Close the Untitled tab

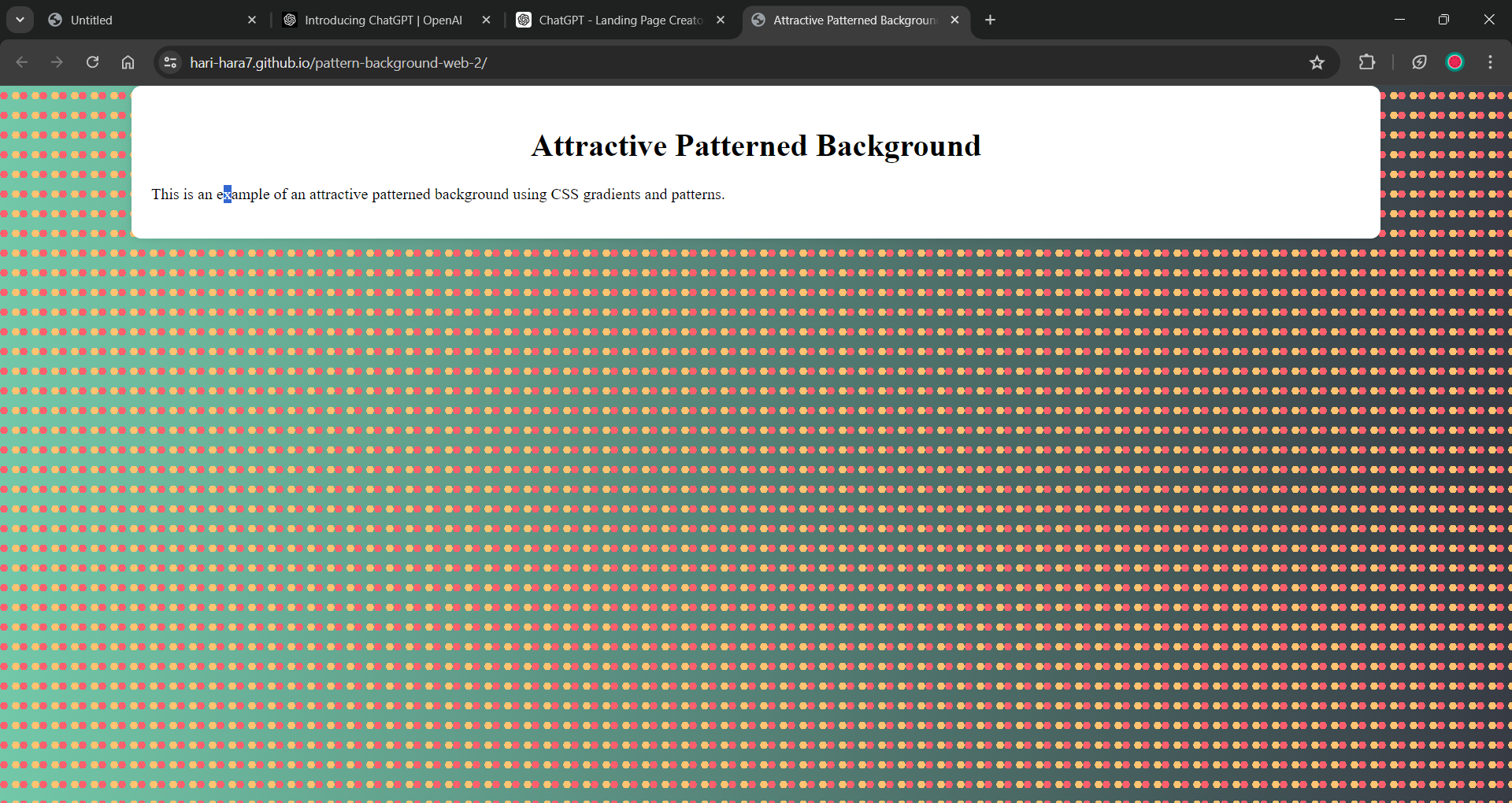coord(252,20)
